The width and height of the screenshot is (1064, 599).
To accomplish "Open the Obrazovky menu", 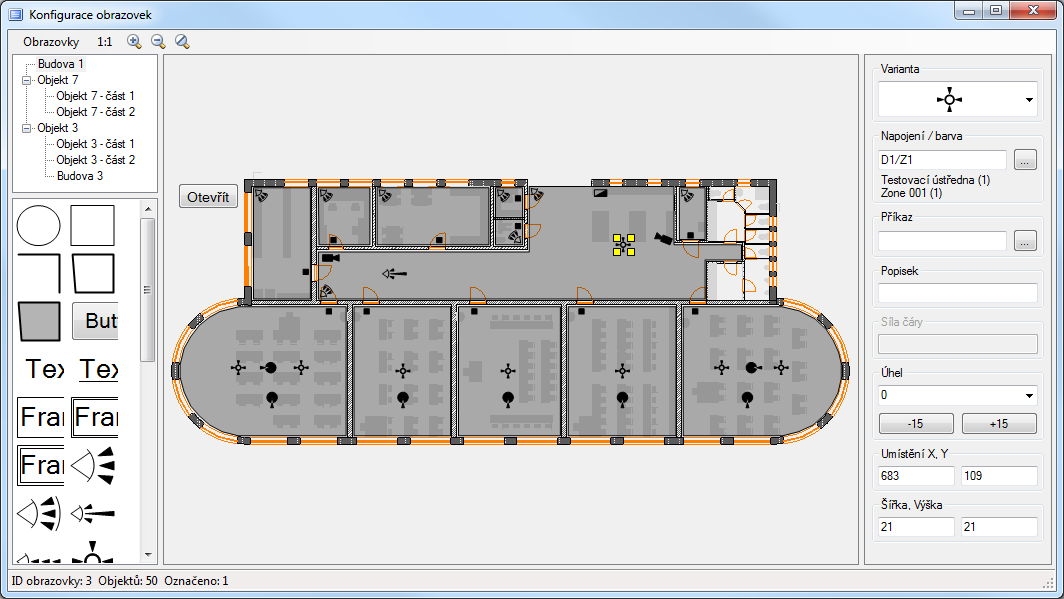I will (51, 42).
